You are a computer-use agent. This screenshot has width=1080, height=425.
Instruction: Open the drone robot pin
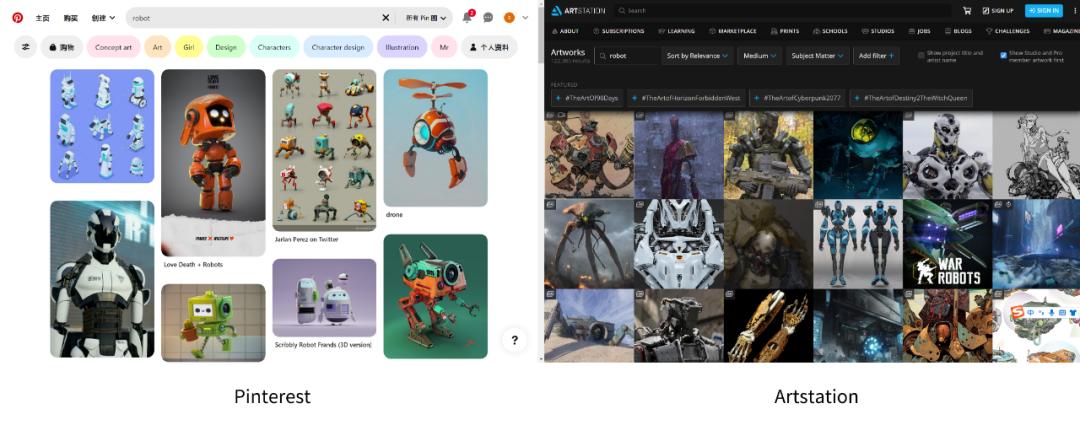435,138
